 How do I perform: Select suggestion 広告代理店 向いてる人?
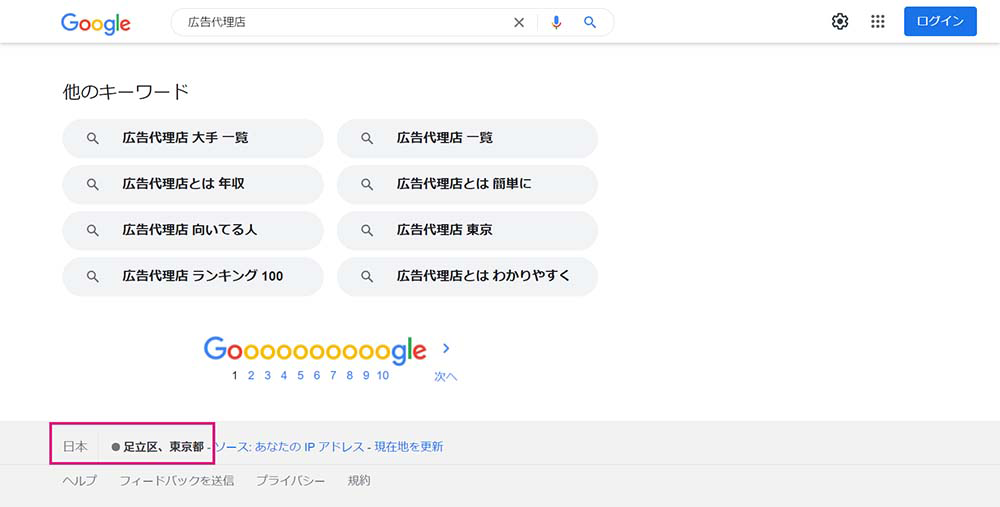click(193, 230)
